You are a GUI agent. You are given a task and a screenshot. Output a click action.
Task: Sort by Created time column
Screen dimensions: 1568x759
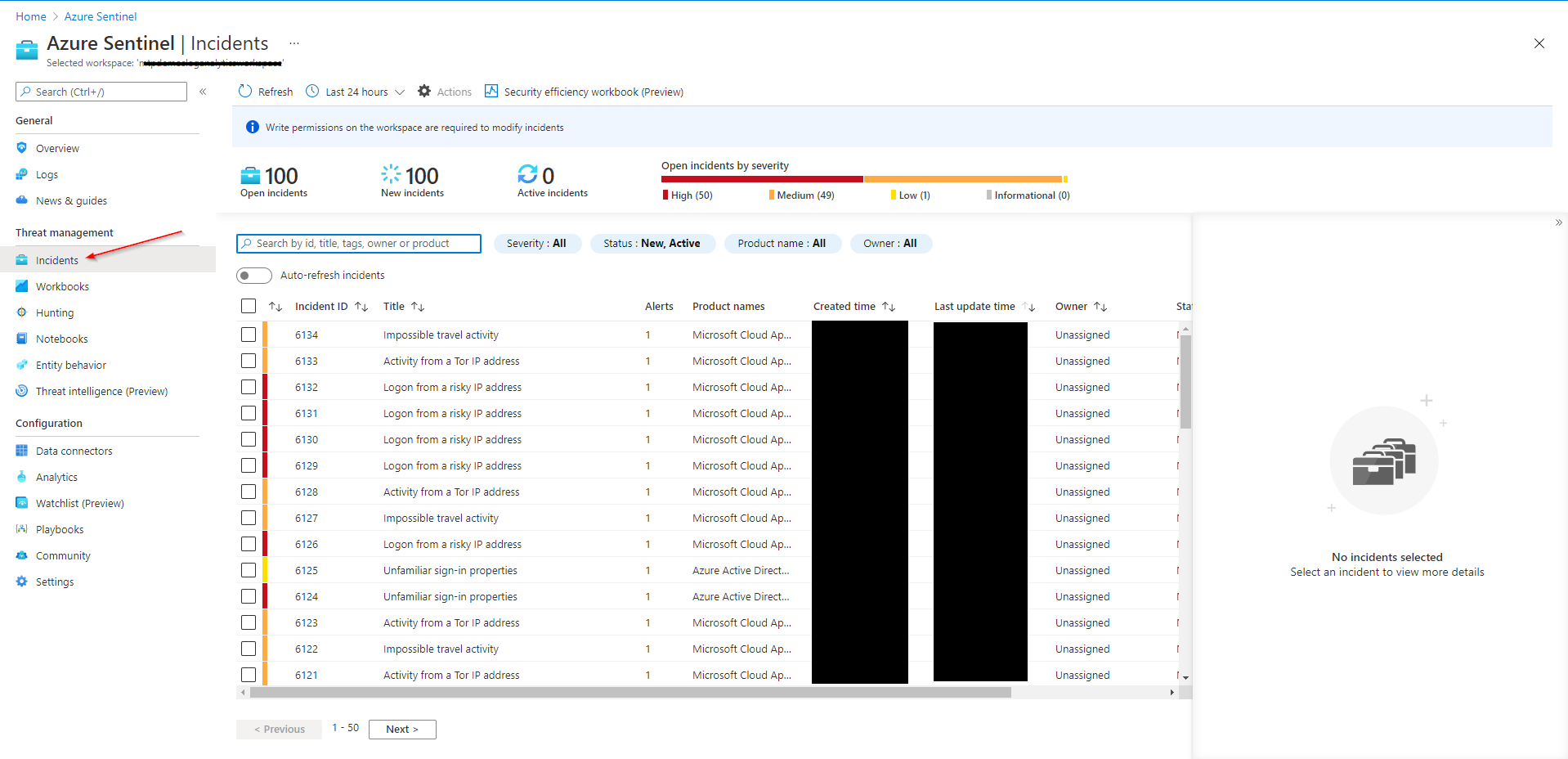click(x=854, y=306)
